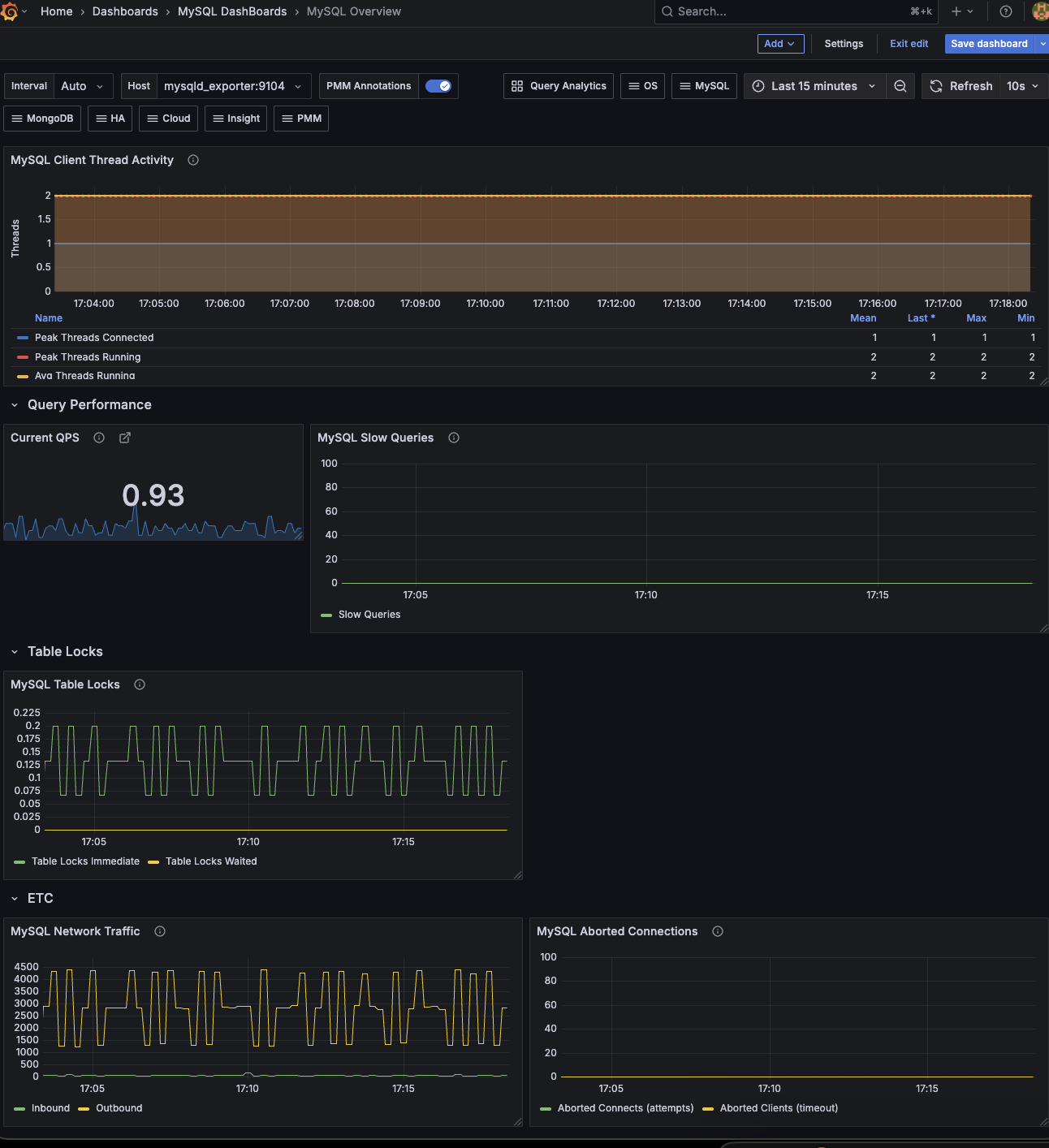The height and width of the screenshot is (1148, 1049).
Task: Click the help question mark icon
Action: point(1005,11)
